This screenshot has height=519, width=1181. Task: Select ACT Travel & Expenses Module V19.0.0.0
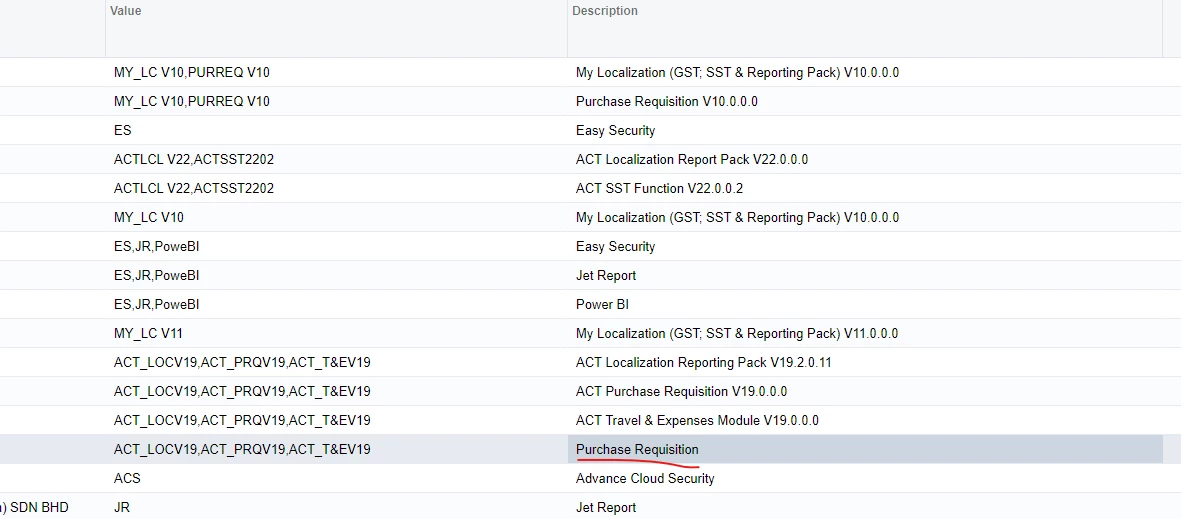865,420
